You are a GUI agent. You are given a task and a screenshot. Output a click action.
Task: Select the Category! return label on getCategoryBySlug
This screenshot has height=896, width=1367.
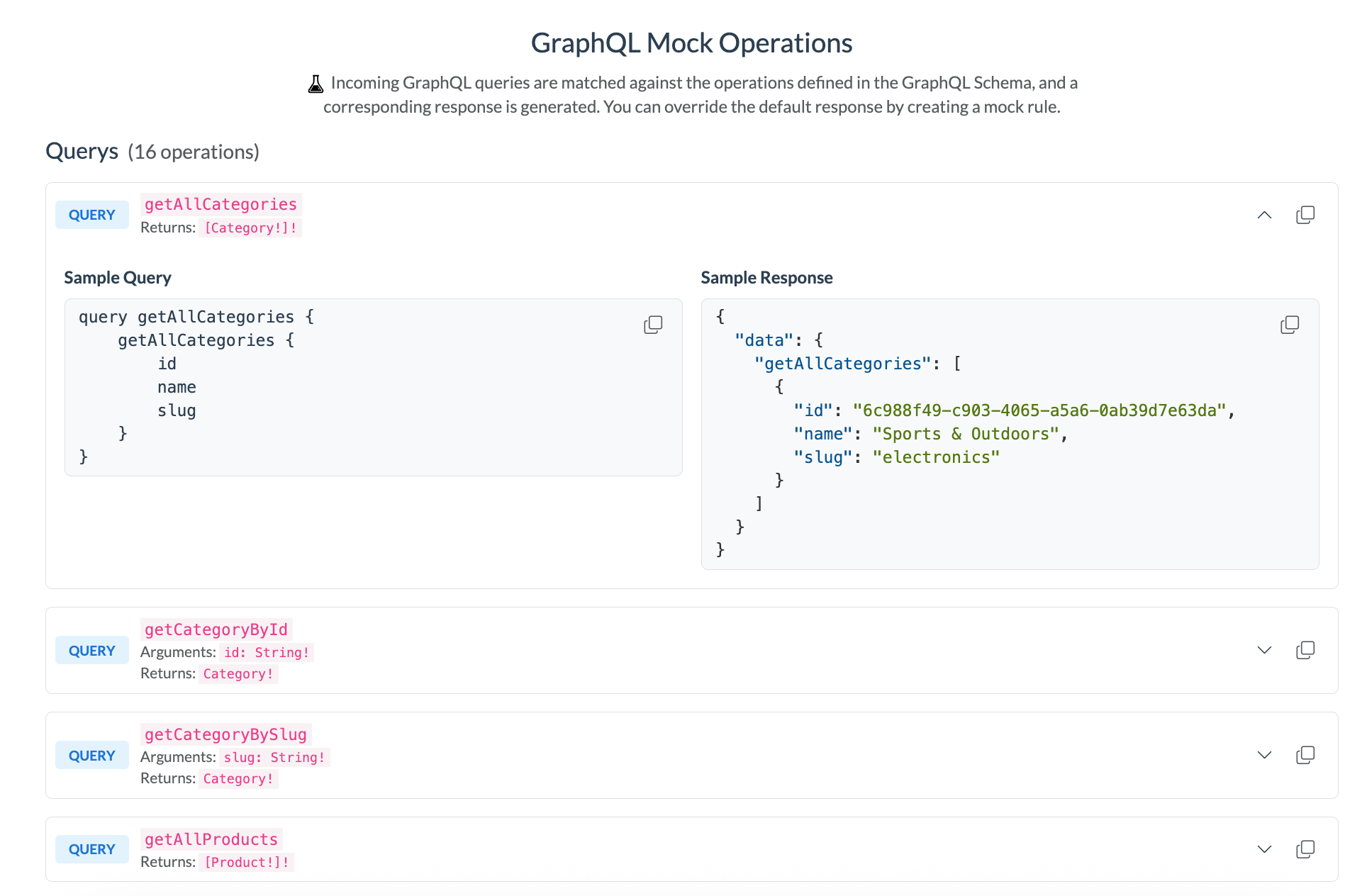tap(238, 778)
